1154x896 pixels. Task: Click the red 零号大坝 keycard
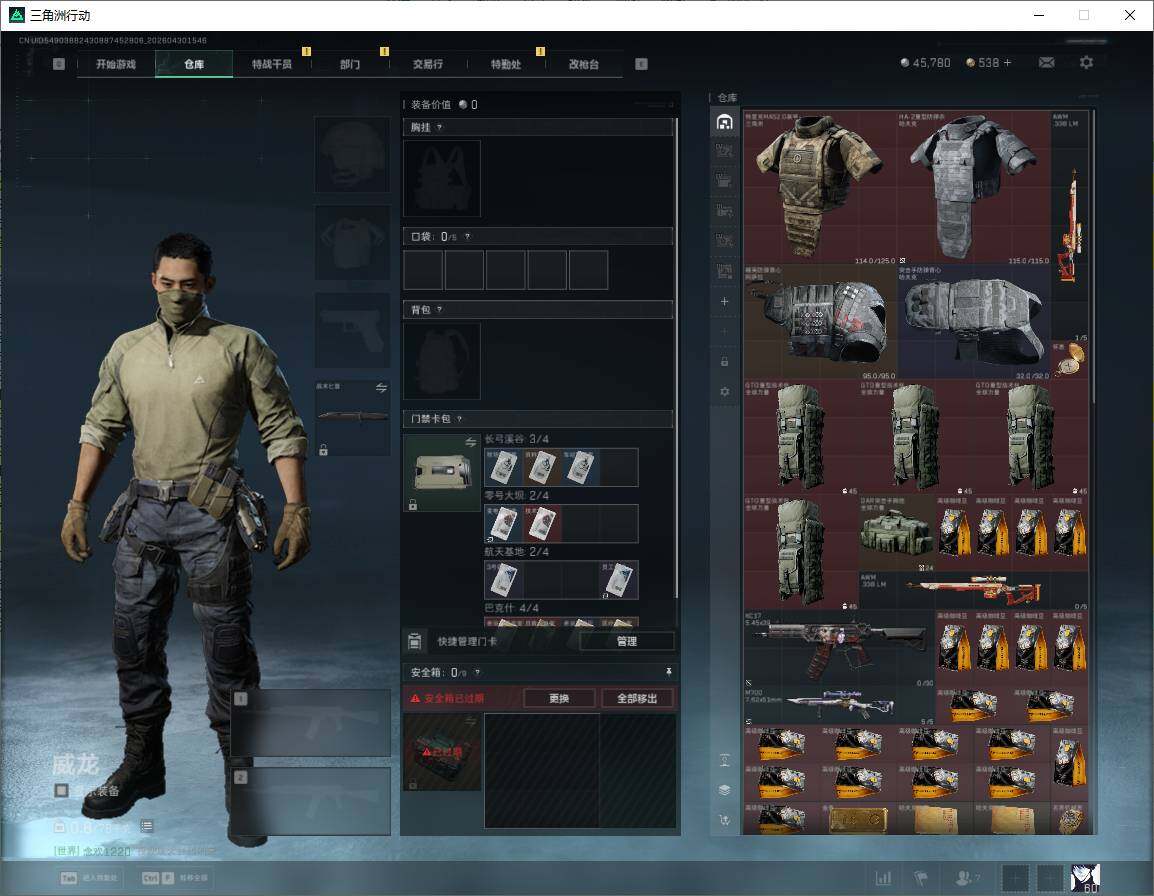(x=542, y=523)
